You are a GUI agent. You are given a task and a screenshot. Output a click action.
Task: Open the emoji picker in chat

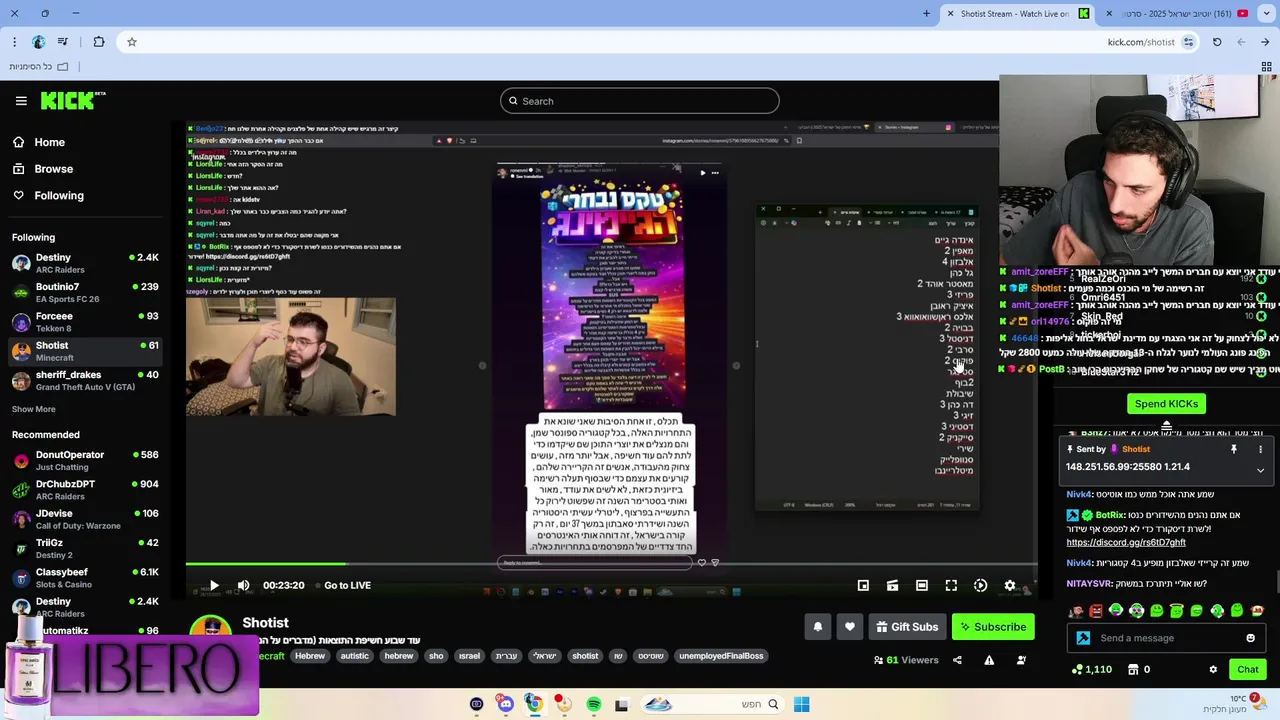1250,638
